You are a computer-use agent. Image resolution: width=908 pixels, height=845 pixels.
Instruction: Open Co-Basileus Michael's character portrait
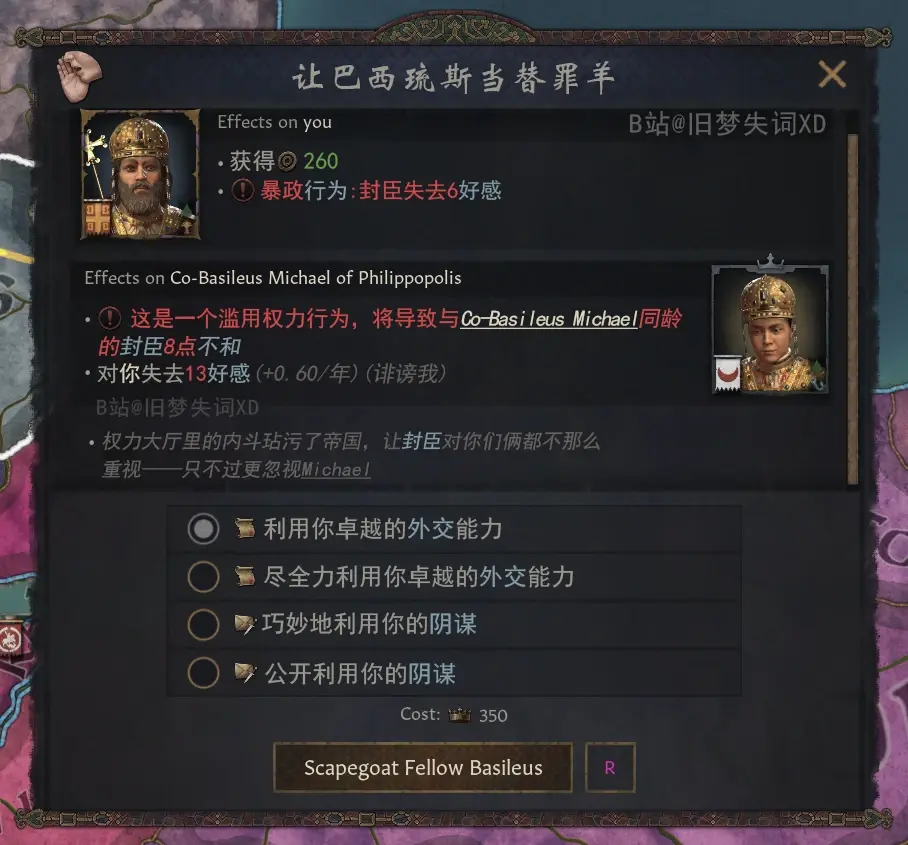pyautogui.click(x=770, y=330)
